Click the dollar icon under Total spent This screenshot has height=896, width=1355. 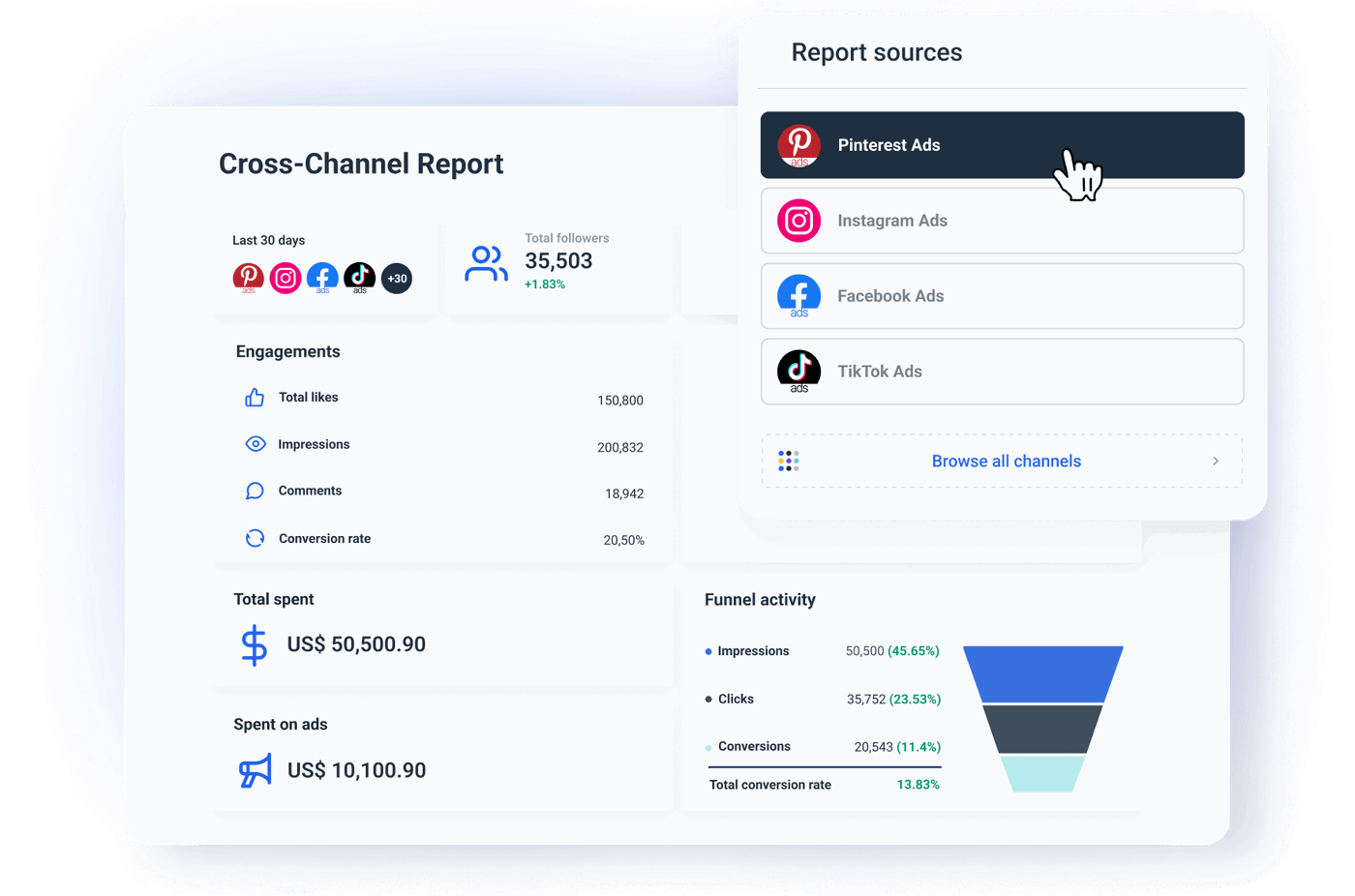pos(253,643)
